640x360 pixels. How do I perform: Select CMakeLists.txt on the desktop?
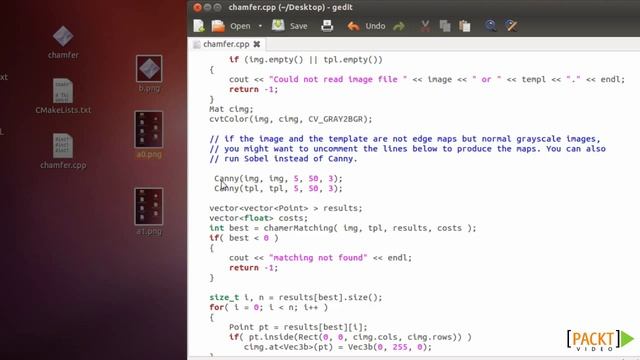63,96
